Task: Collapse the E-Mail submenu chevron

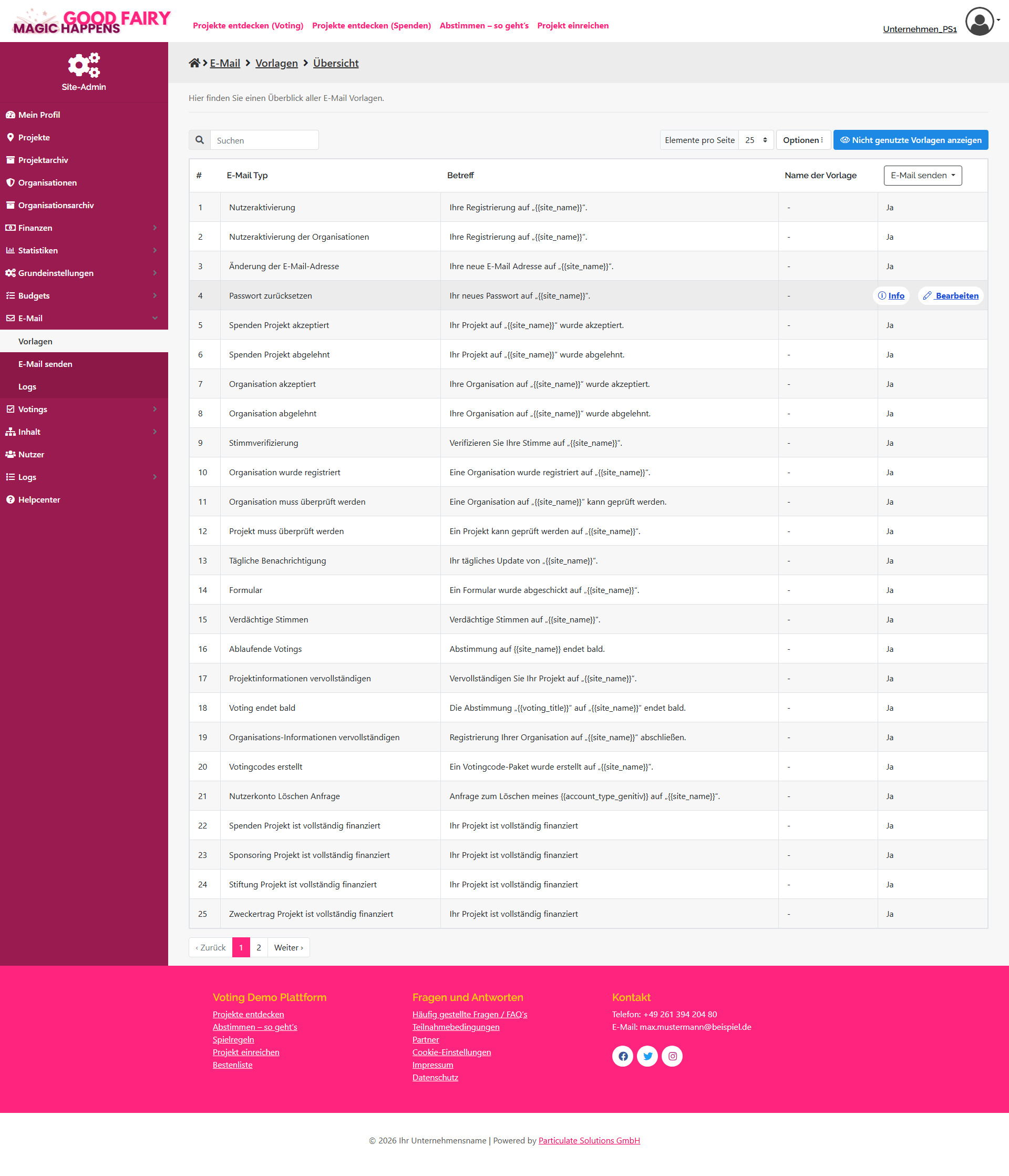Action: 155,319
